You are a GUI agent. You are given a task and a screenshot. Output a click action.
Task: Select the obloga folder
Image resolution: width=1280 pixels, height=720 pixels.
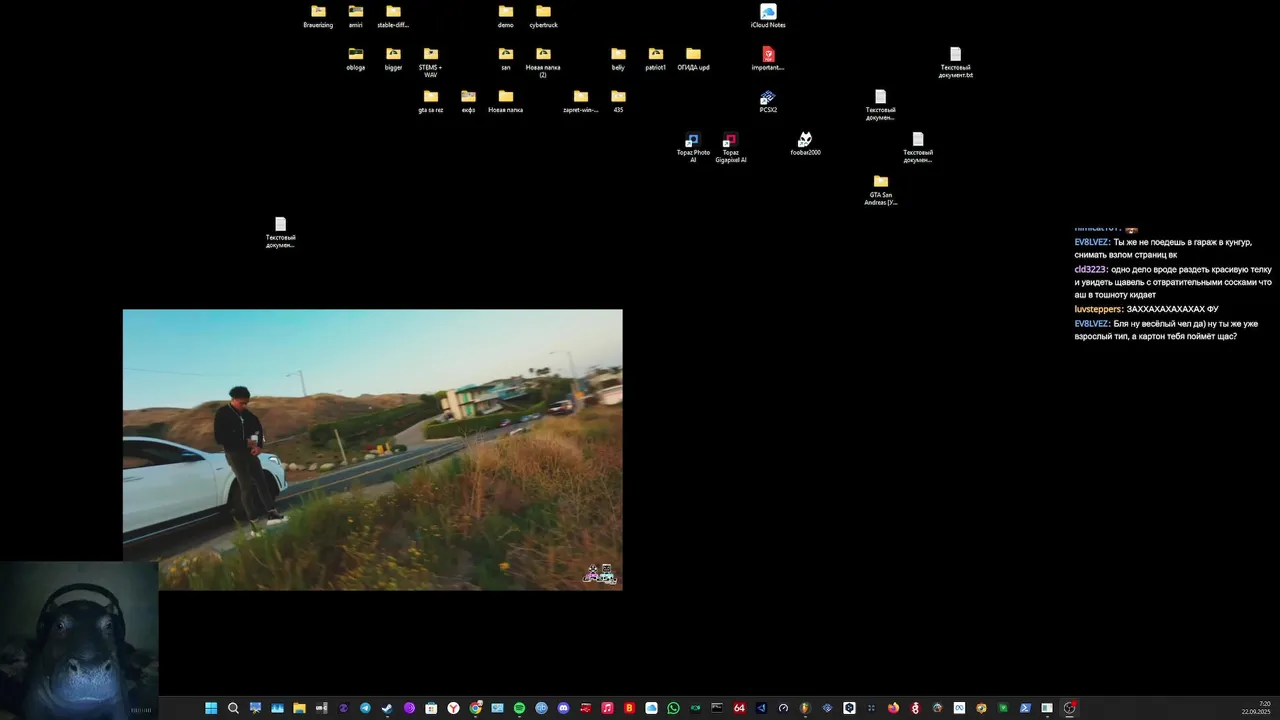click(x=355, y=58)
